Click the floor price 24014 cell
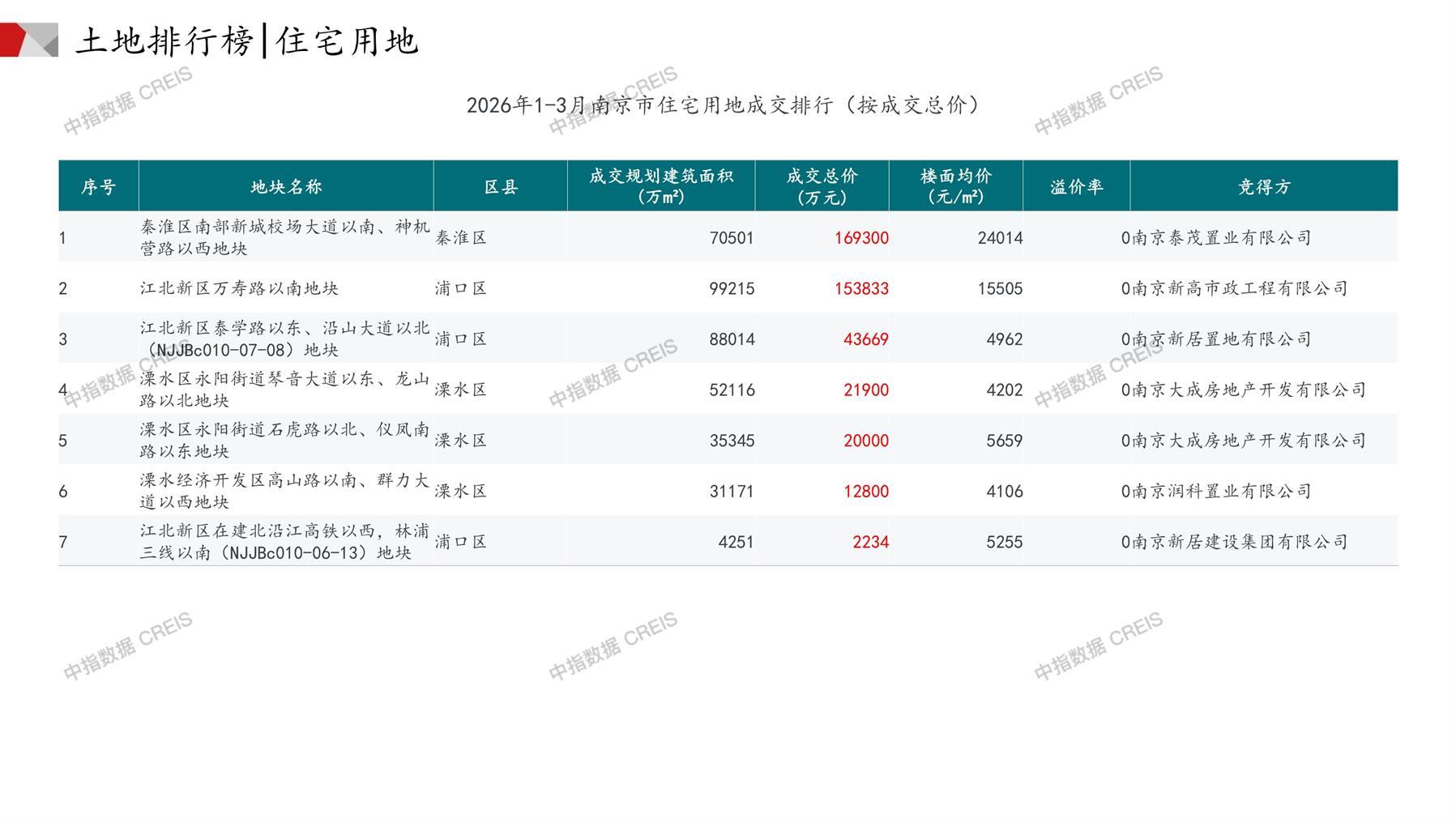 [1000, 238]
